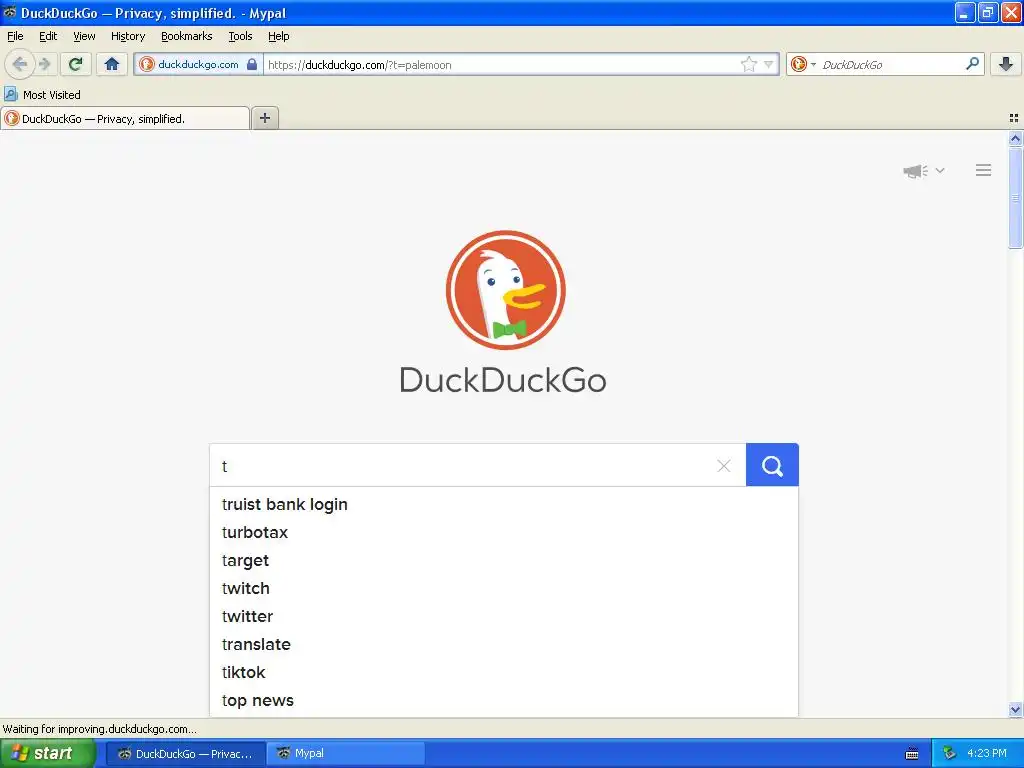Go back using the Back arrow button
Viewport: 1024px width, 768px height.
20,64
